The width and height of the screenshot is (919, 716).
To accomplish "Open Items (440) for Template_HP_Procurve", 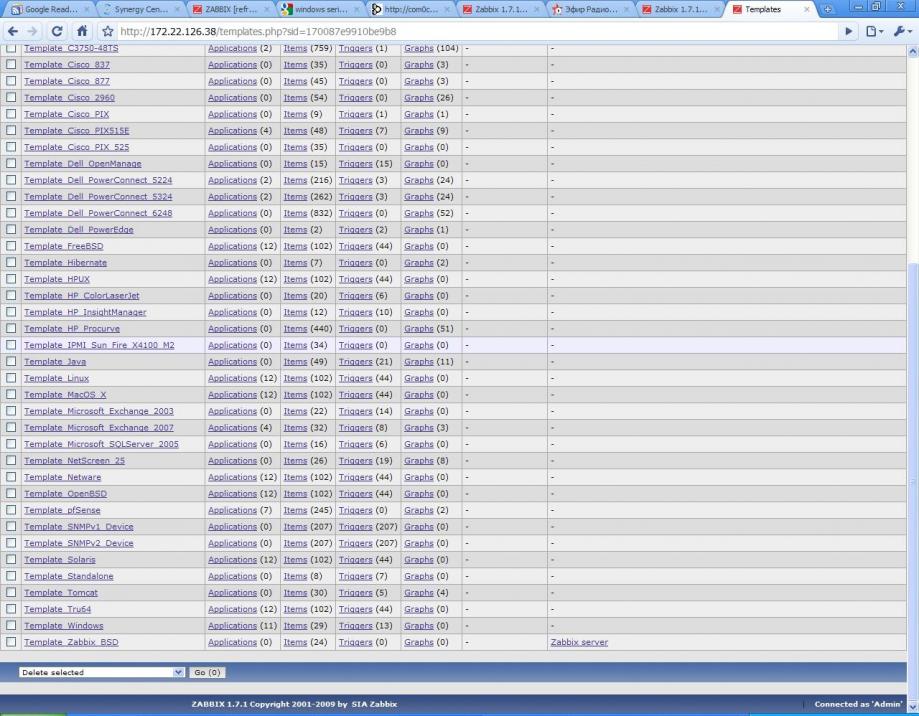I will tap(295, 329).
